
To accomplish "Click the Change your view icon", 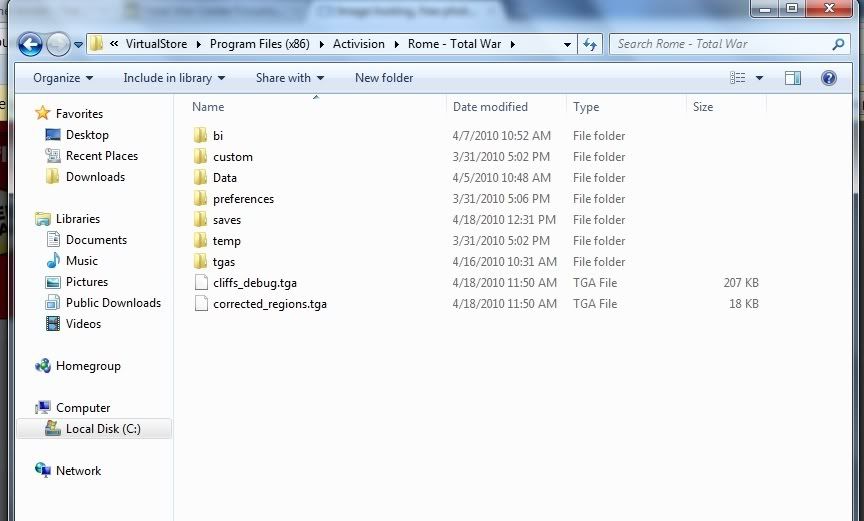I will (x=738, y=78).
